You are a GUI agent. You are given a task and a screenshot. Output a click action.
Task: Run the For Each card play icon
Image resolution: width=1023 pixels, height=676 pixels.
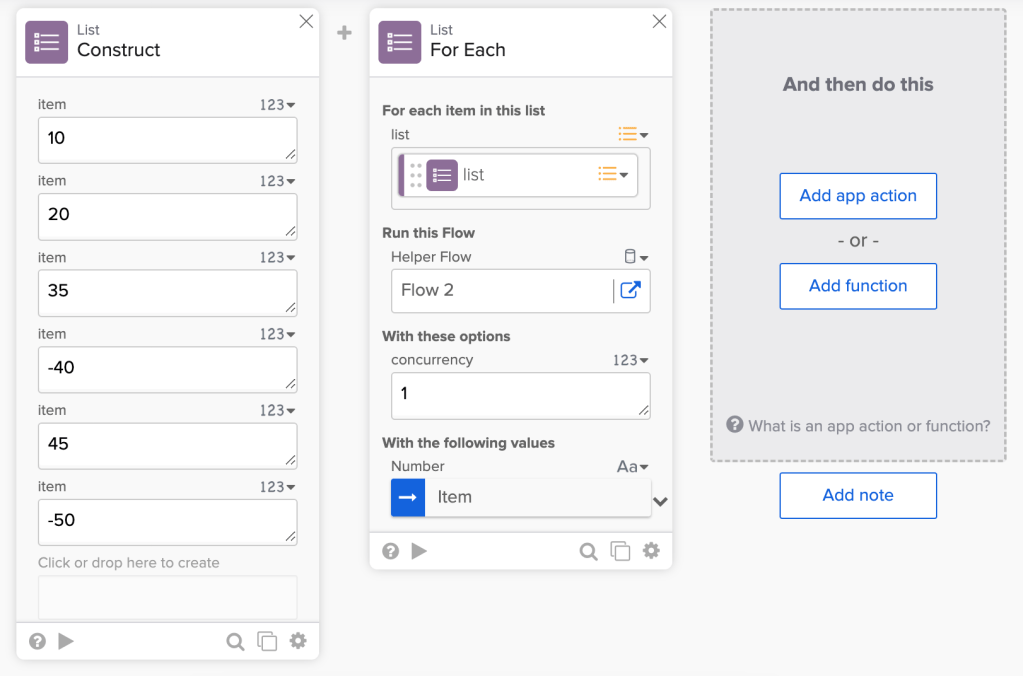pos(419,551)
